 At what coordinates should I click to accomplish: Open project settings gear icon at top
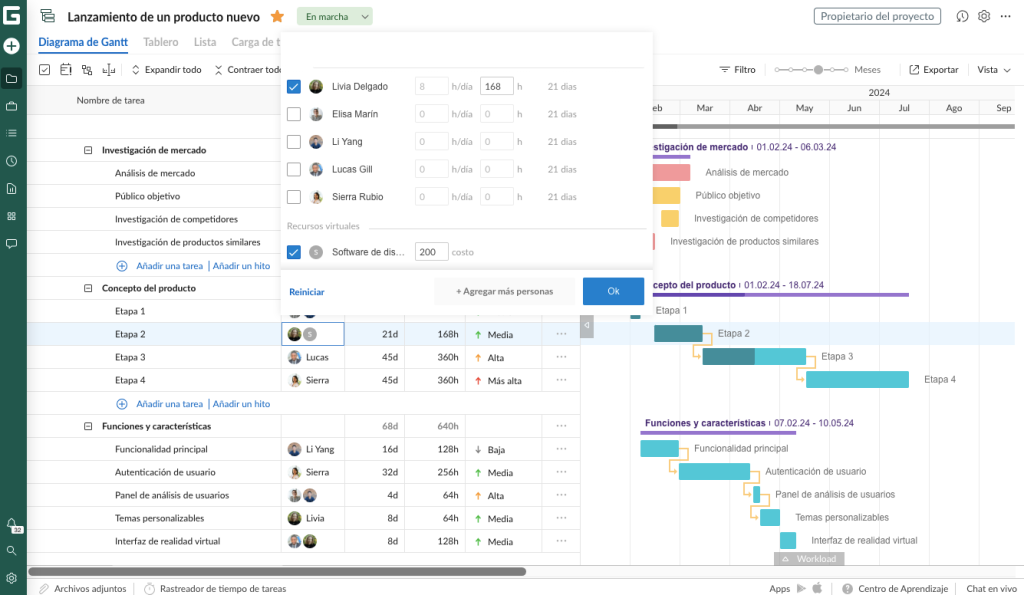coord(984,16)
